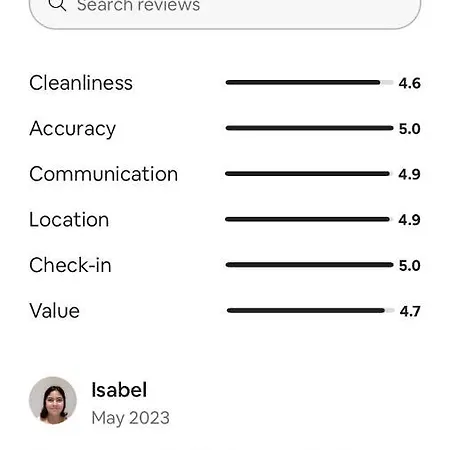Open reviewer name Isabel

119,390
